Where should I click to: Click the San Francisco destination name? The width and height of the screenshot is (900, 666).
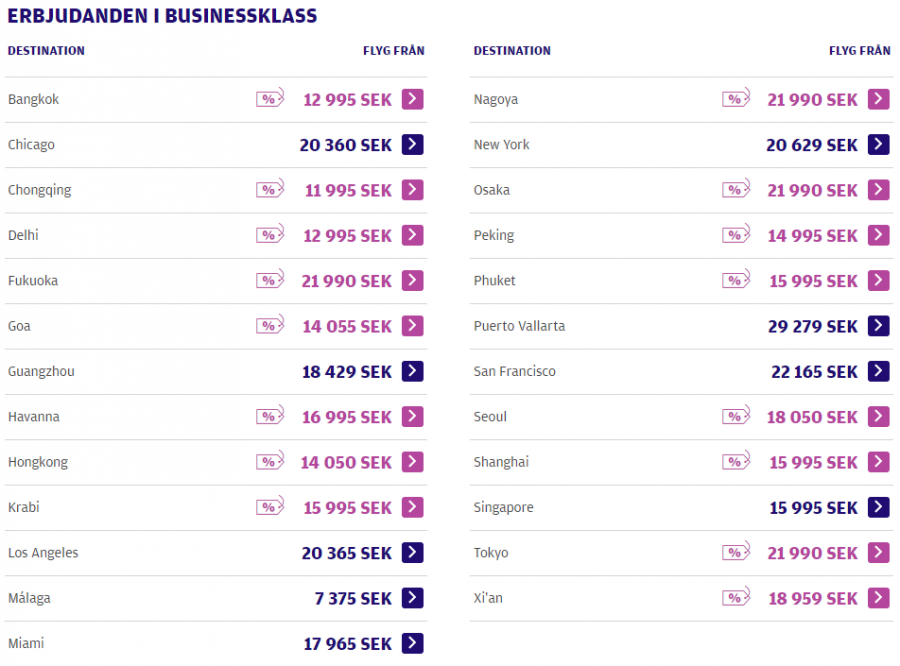[x=514, y=371]
